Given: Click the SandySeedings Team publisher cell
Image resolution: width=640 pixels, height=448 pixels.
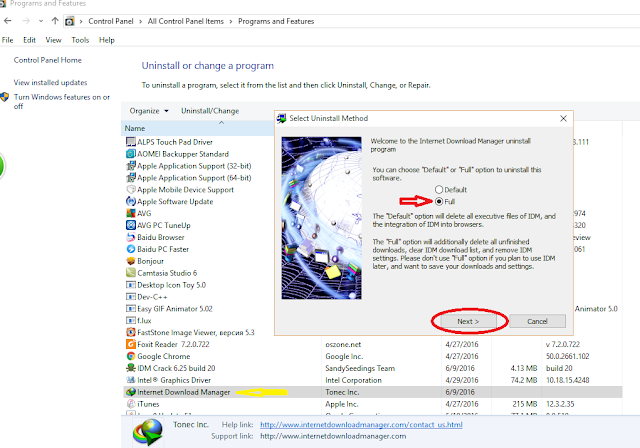Looking at the screenshot, I should [360, 368].
